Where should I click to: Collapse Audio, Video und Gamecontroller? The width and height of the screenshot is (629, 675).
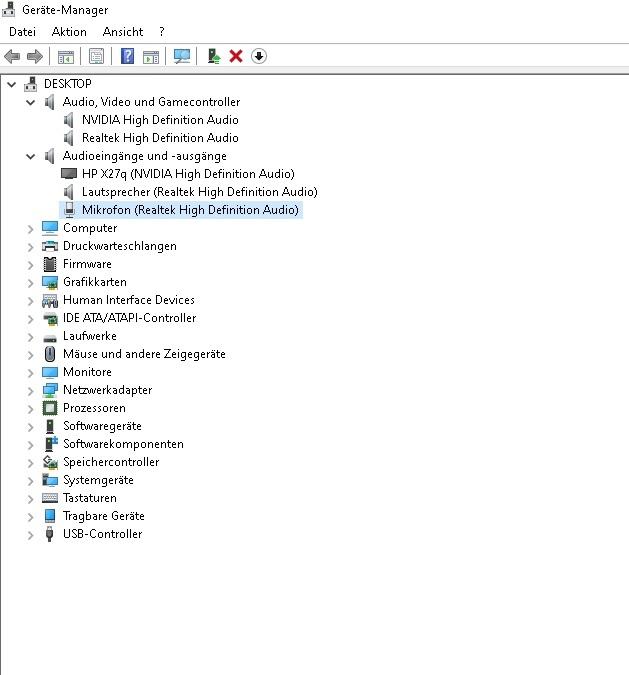click(31, 102)
